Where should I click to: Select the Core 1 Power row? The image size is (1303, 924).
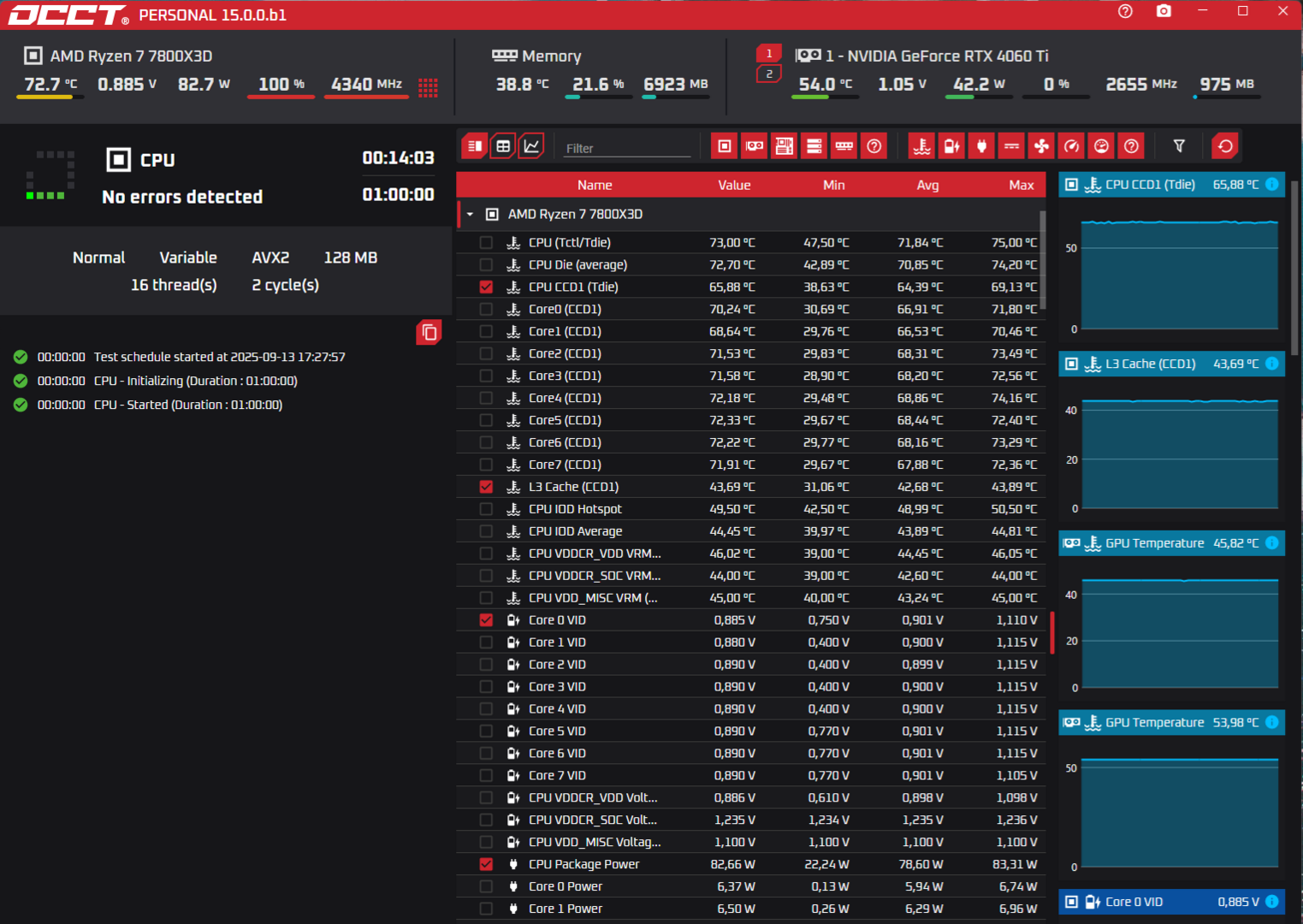pyautogui.click(x=750, y=909)
